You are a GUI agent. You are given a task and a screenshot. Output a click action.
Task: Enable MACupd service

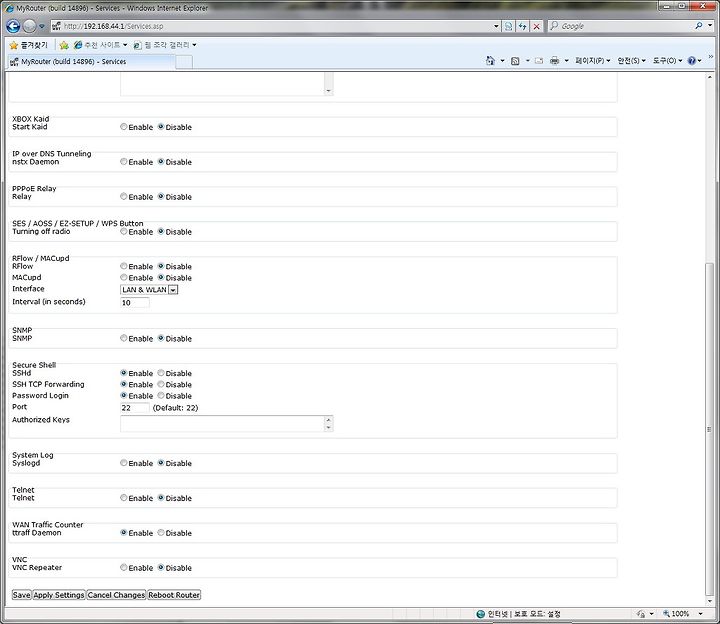(x=124, y=277)
